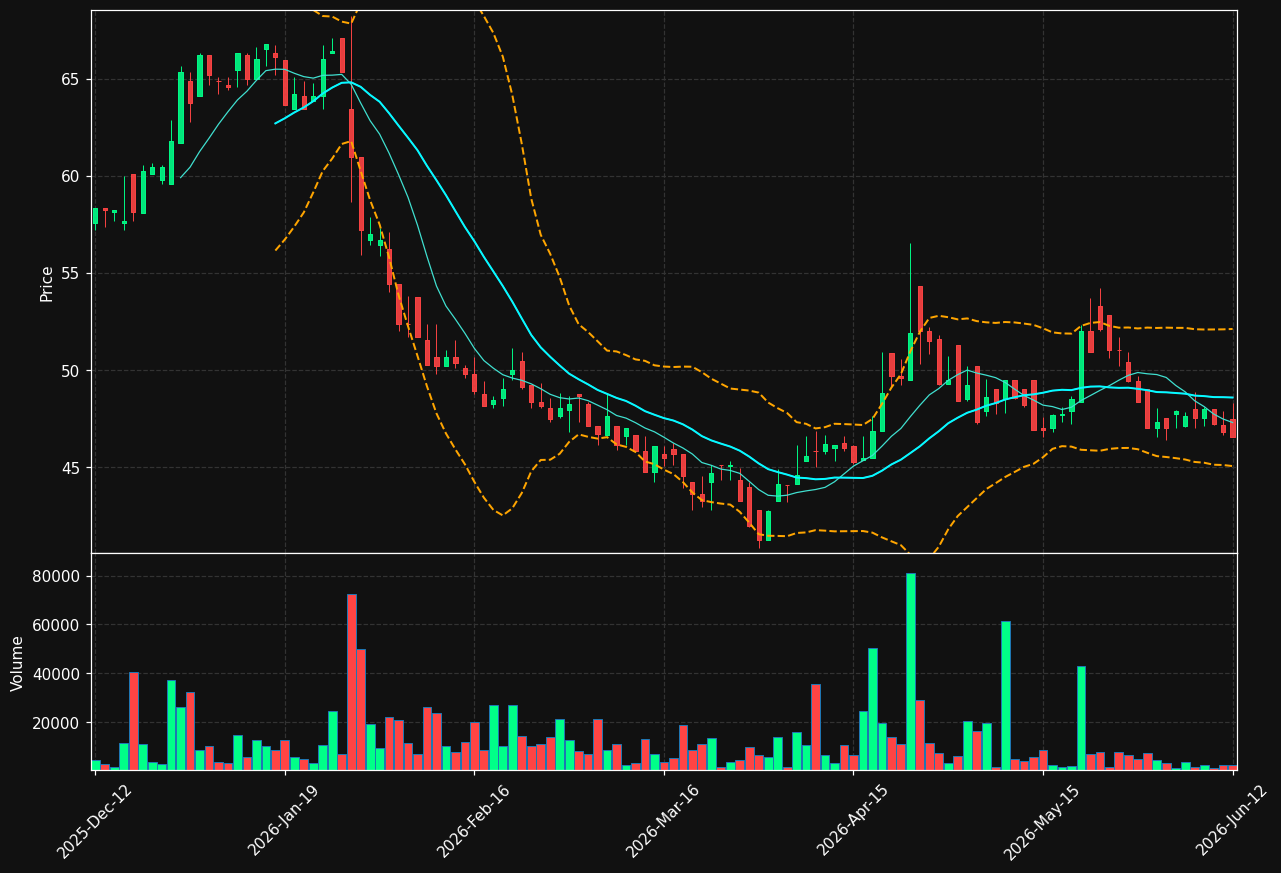Click the green volume bar reaching about 60000
This screenshot has height=873, width=1281.
tap(1005, 695)
